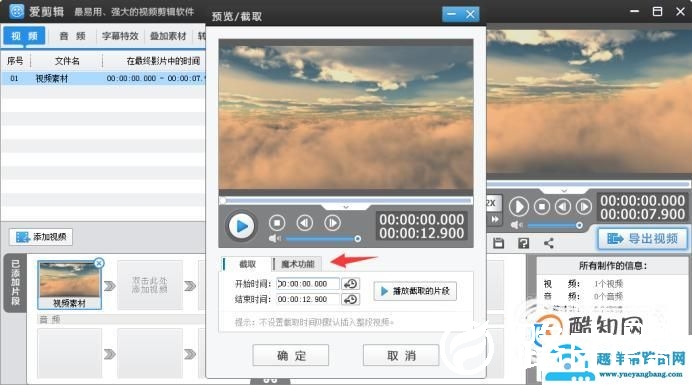
Task: Click the 序号 column header
Action: (x=15, y=61)
